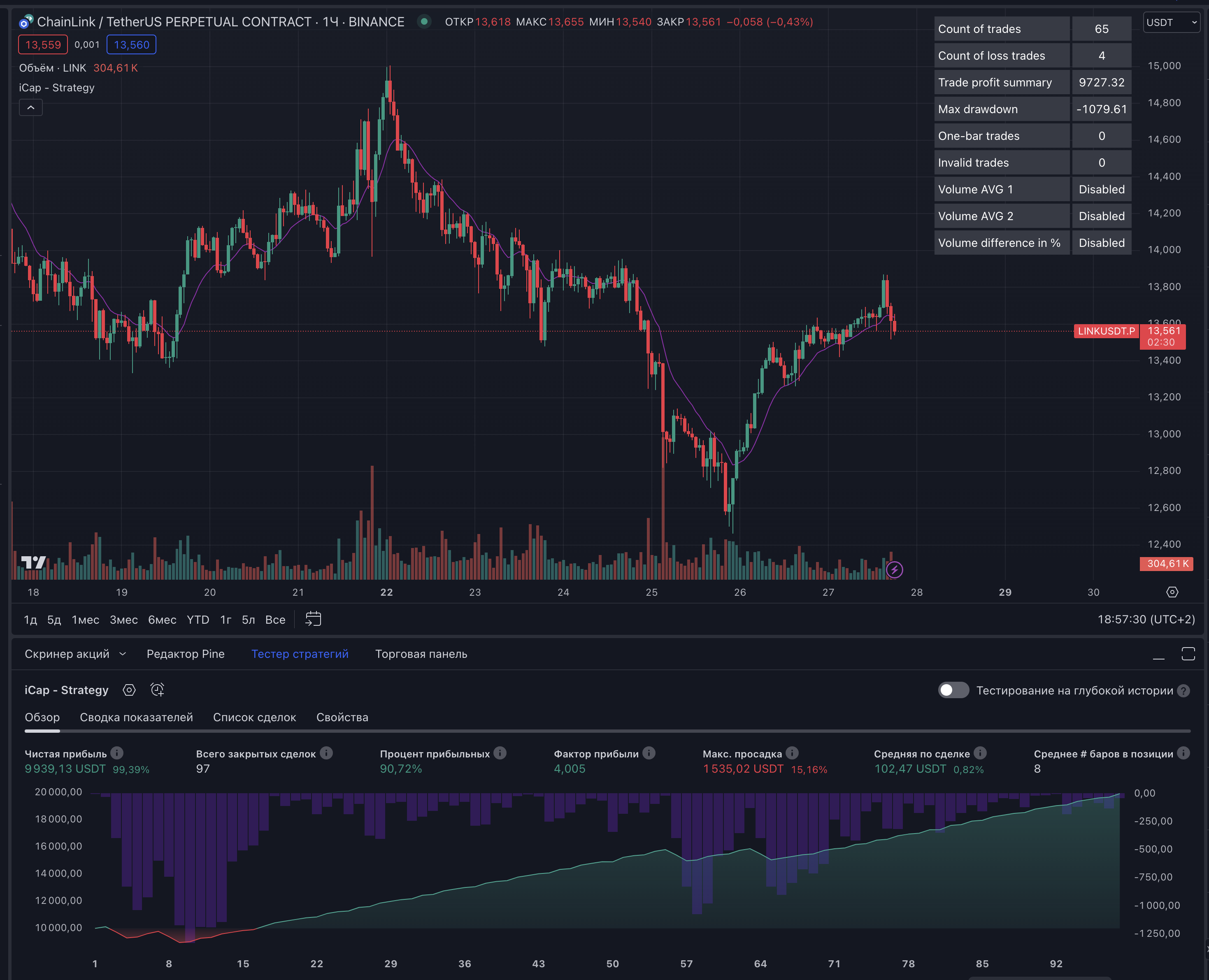Open the Свойства tab
Screen dimensions: 1209x980
[x=342, y=718]
